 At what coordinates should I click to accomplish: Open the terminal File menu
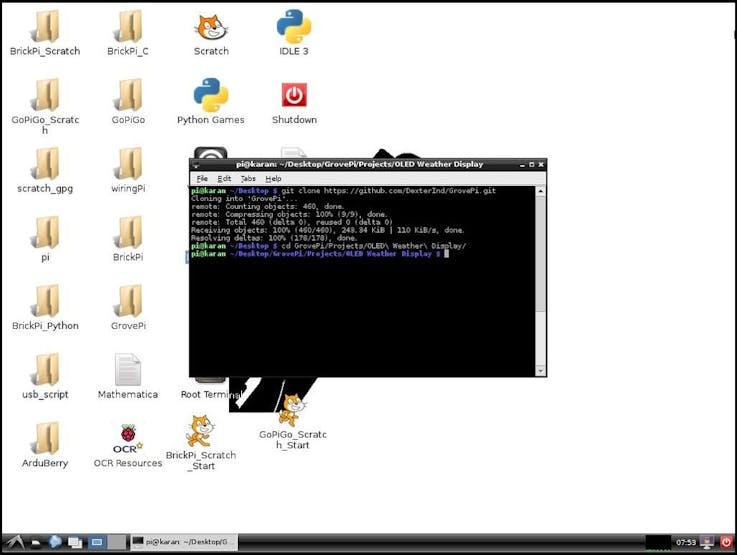[x=202, y=179]
